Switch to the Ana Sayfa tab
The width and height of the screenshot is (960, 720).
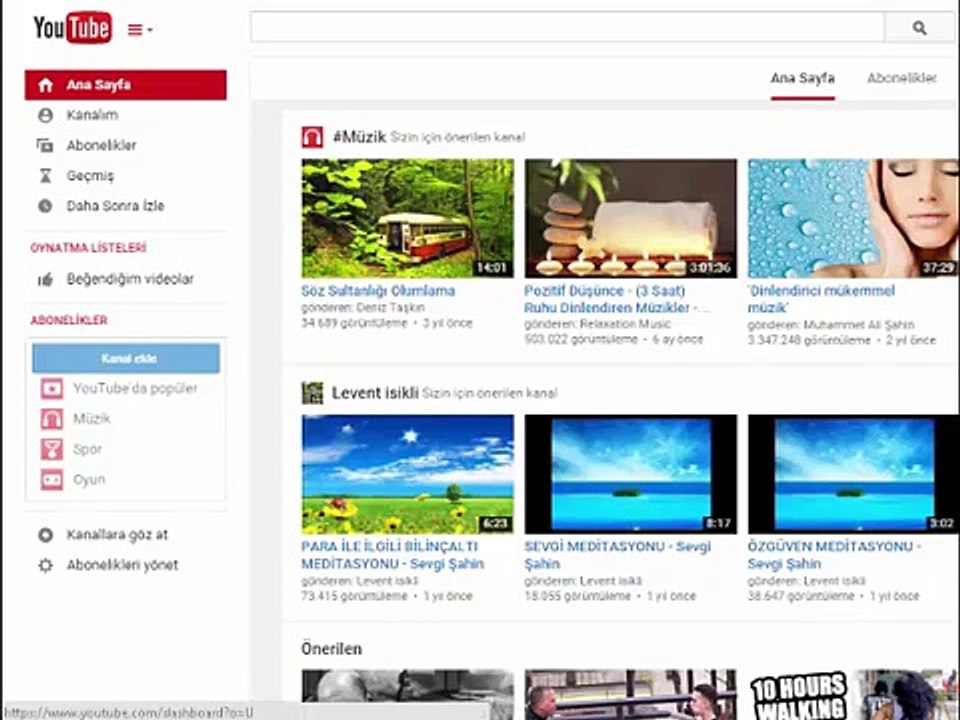pos(802,78)
